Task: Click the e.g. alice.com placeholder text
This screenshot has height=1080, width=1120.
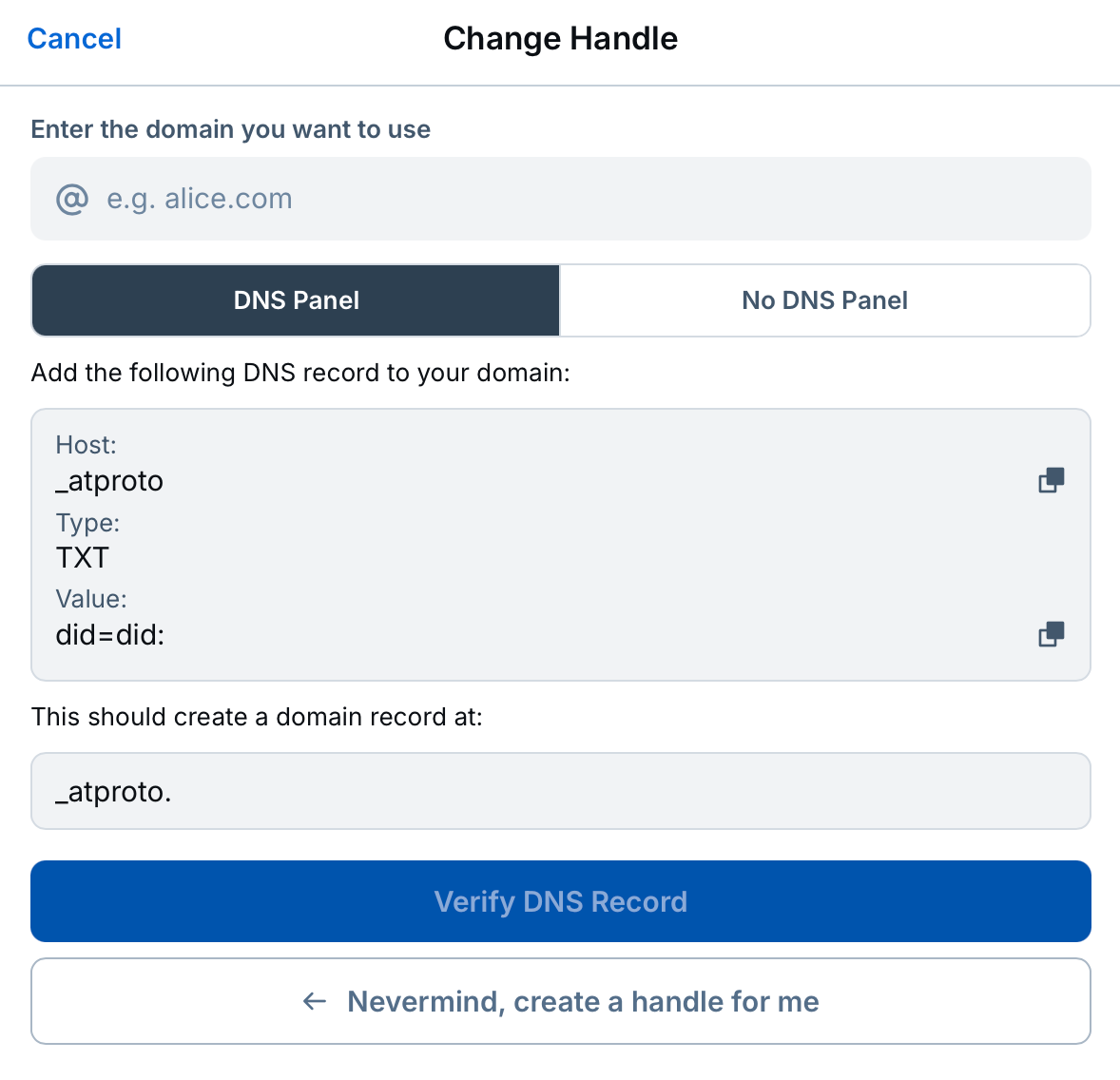Action: click(x=199, y=199)
